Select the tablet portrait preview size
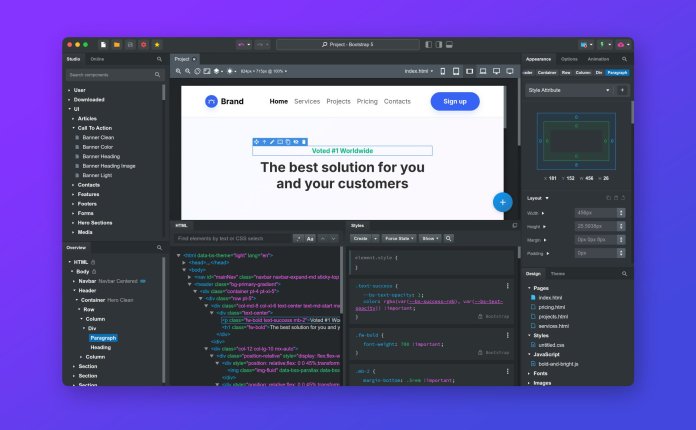The image size is (696, 430). [x=456, y=71]
